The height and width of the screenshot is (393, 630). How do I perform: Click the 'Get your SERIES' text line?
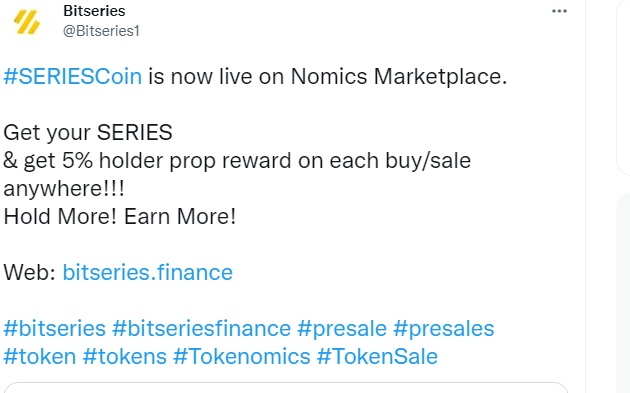[x=88, y=133]
